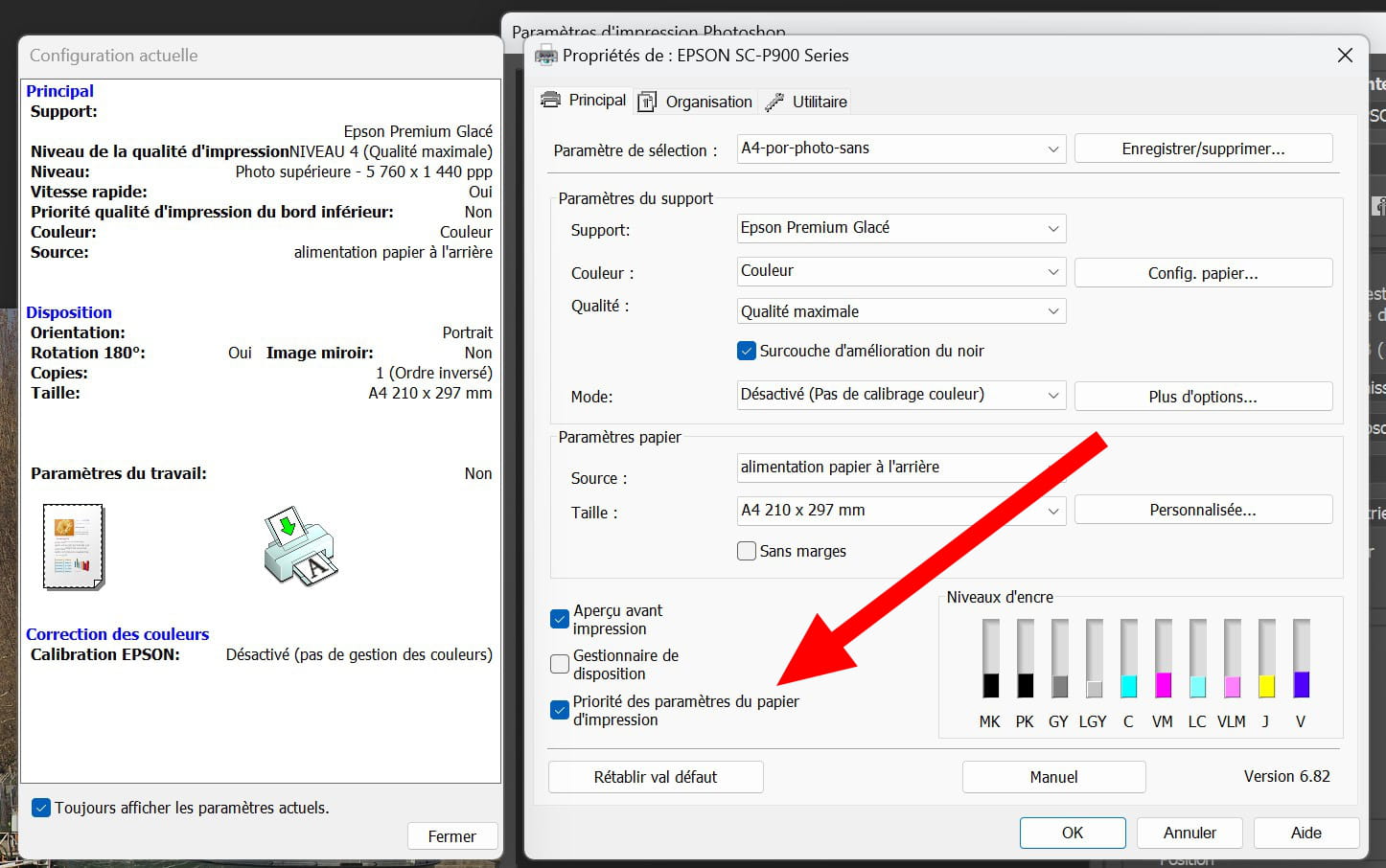Click the Organisation tab page icon
The height and width of the screenshot is (868, 1386).
(x=647, y=102)
